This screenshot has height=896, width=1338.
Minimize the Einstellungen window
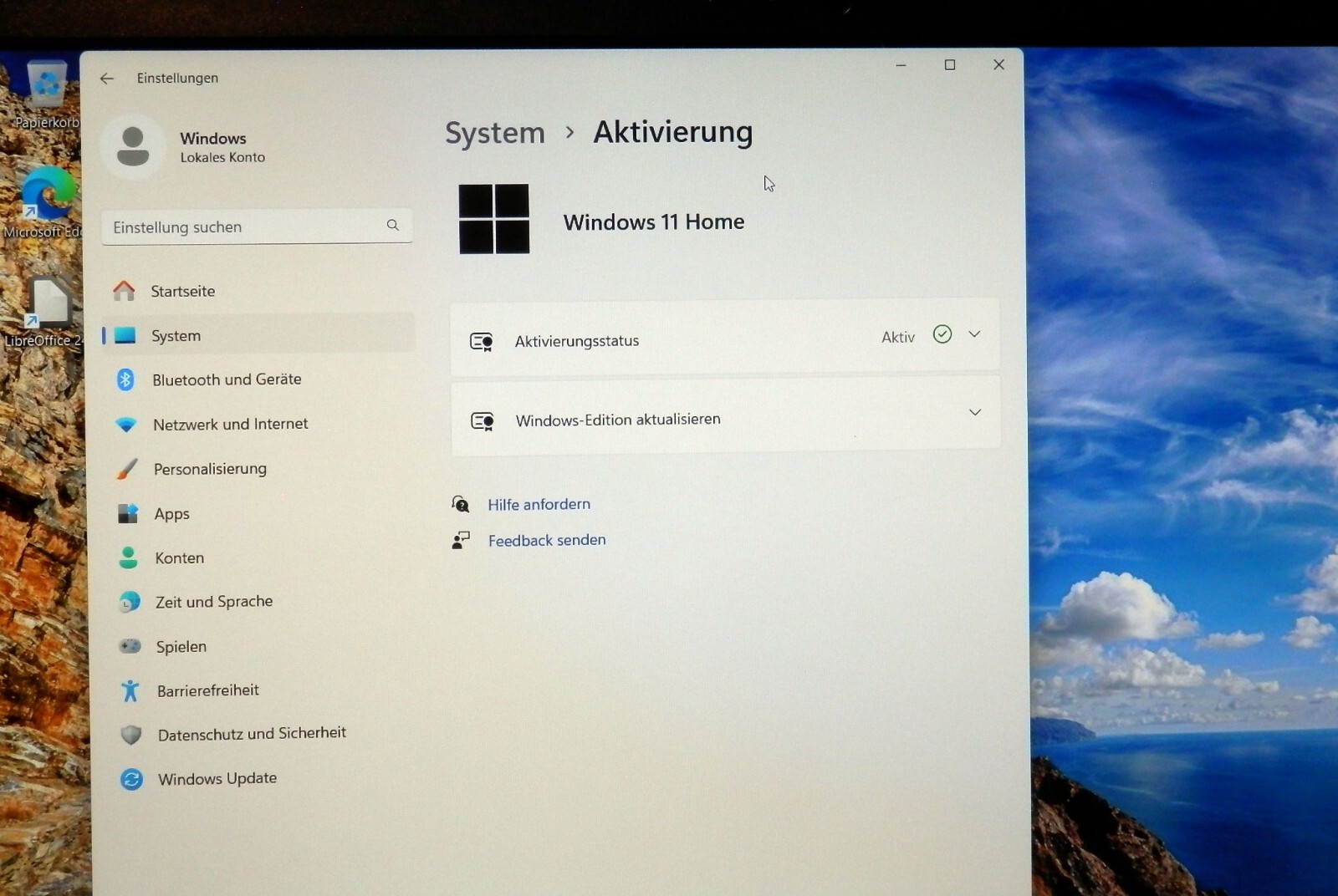901,65
